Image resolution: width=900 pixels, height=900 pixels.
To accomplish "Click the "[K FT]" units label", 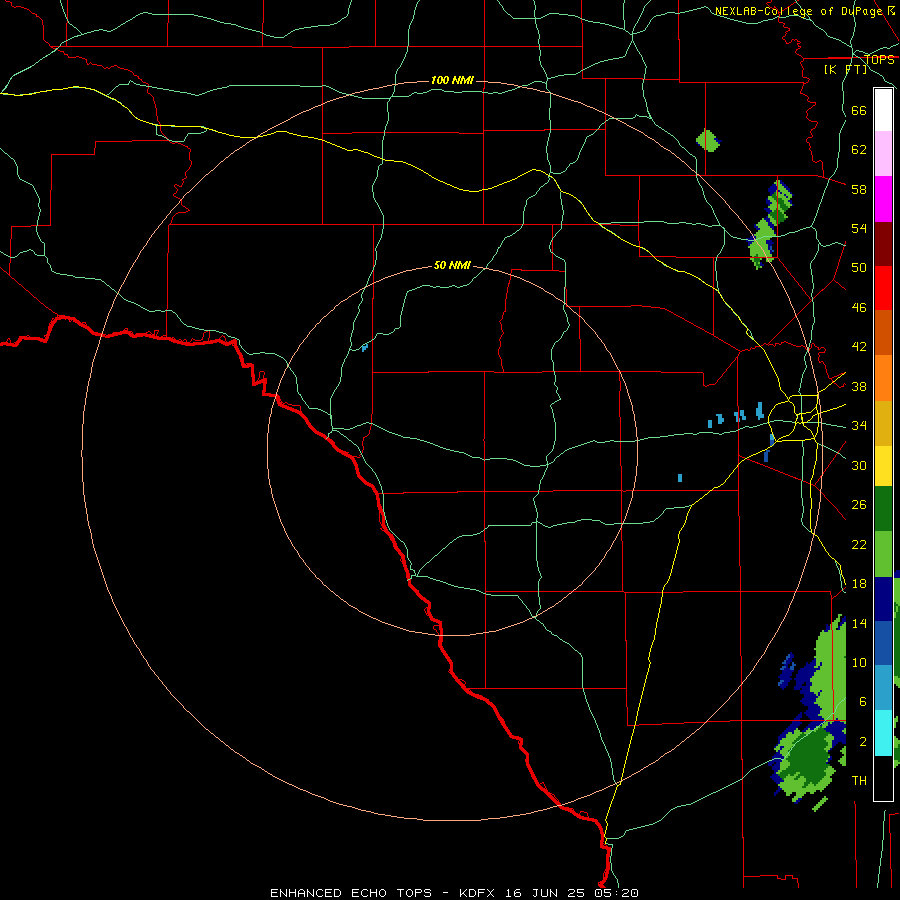I will (845, 69).
